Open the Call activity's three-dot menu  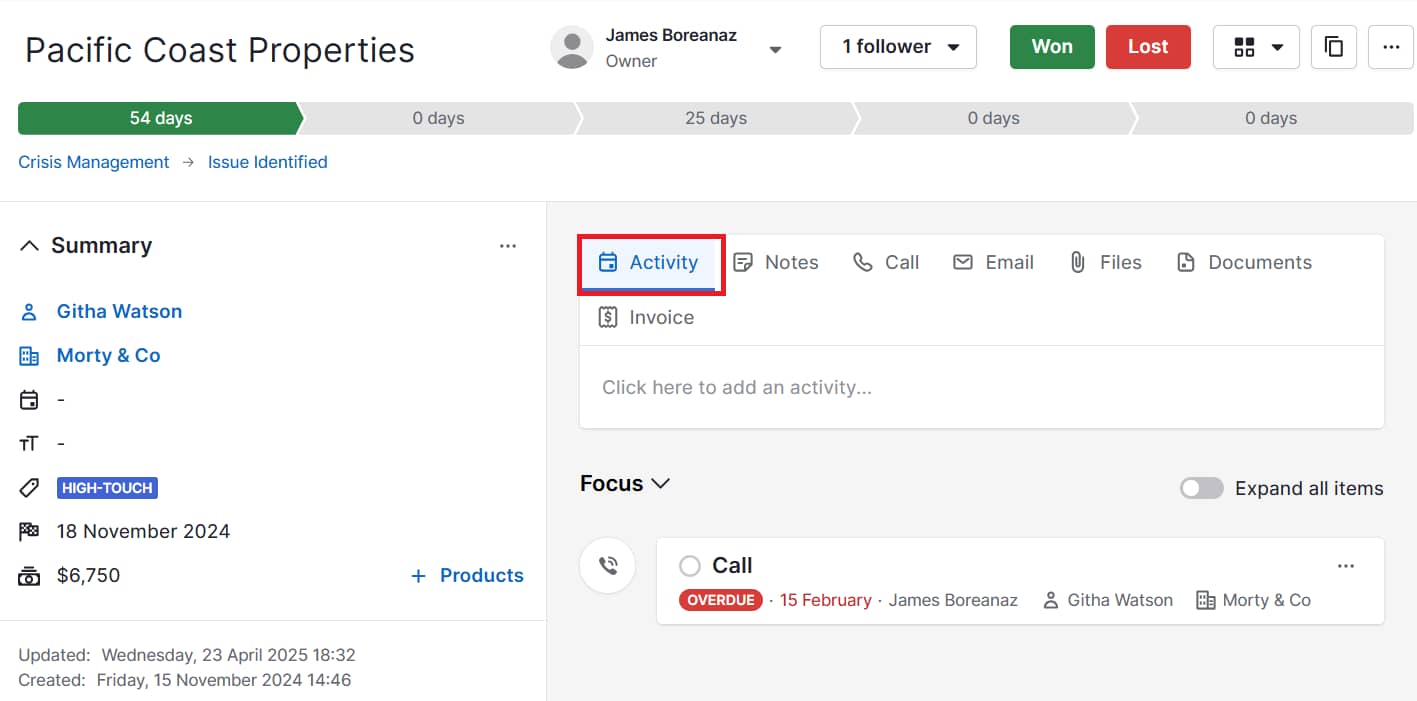point(1346,566)
